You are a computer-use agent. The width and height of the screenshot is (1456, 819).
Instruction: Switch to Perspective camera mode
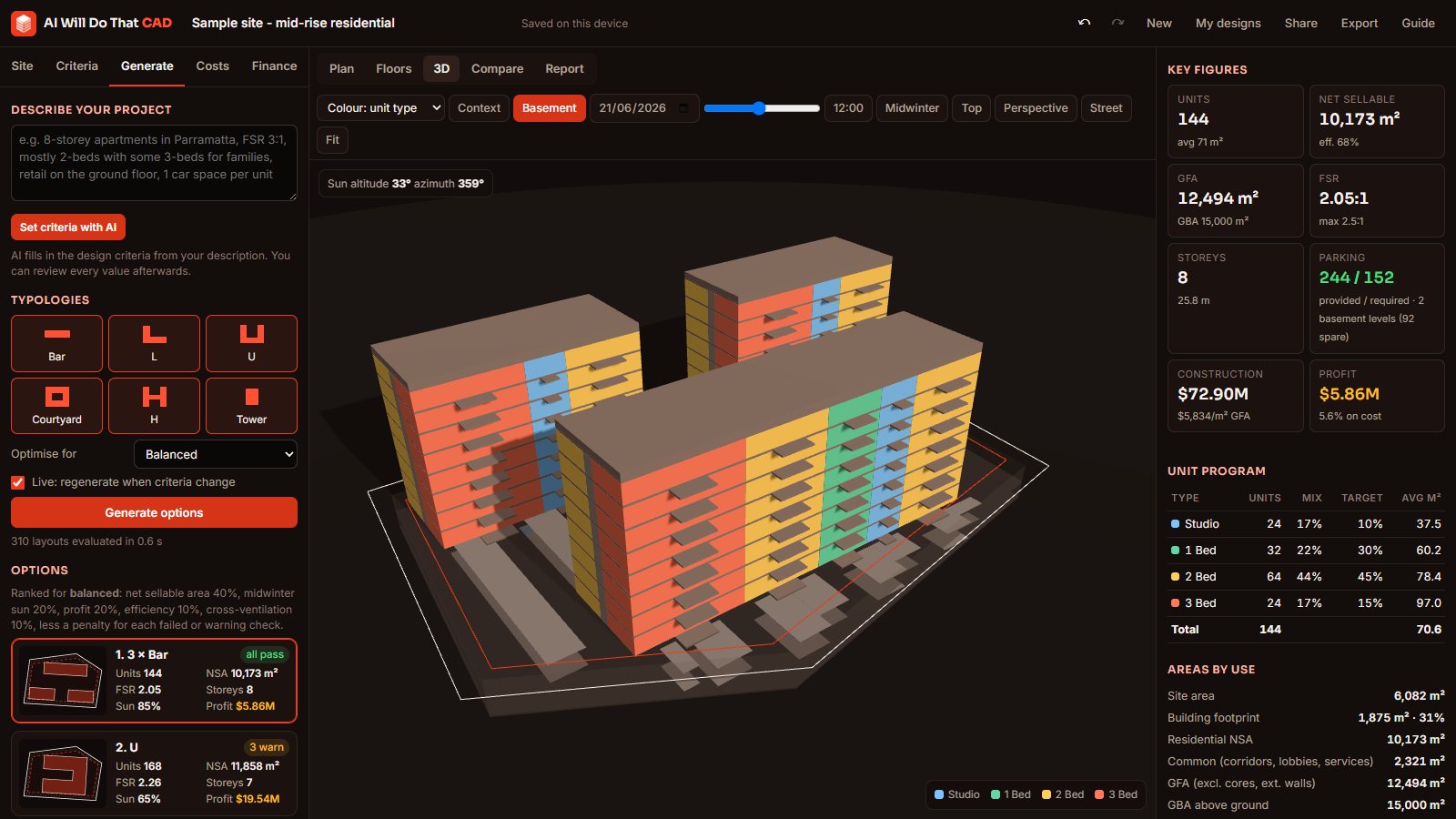tap(1036, 108)
